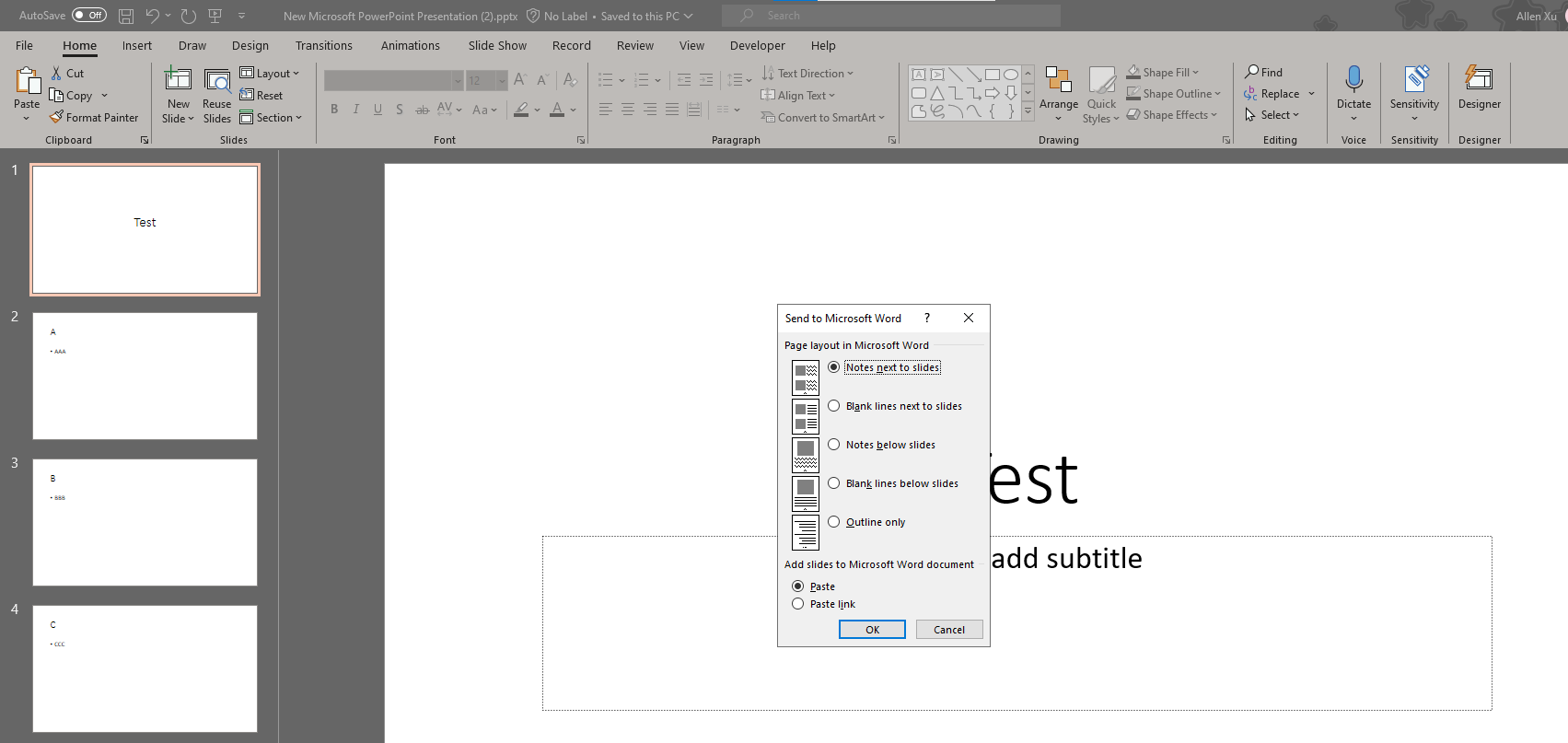This screenshot has height=743, width=1568.
Task: Expand Text Direction options
Action: click(808, 74)
